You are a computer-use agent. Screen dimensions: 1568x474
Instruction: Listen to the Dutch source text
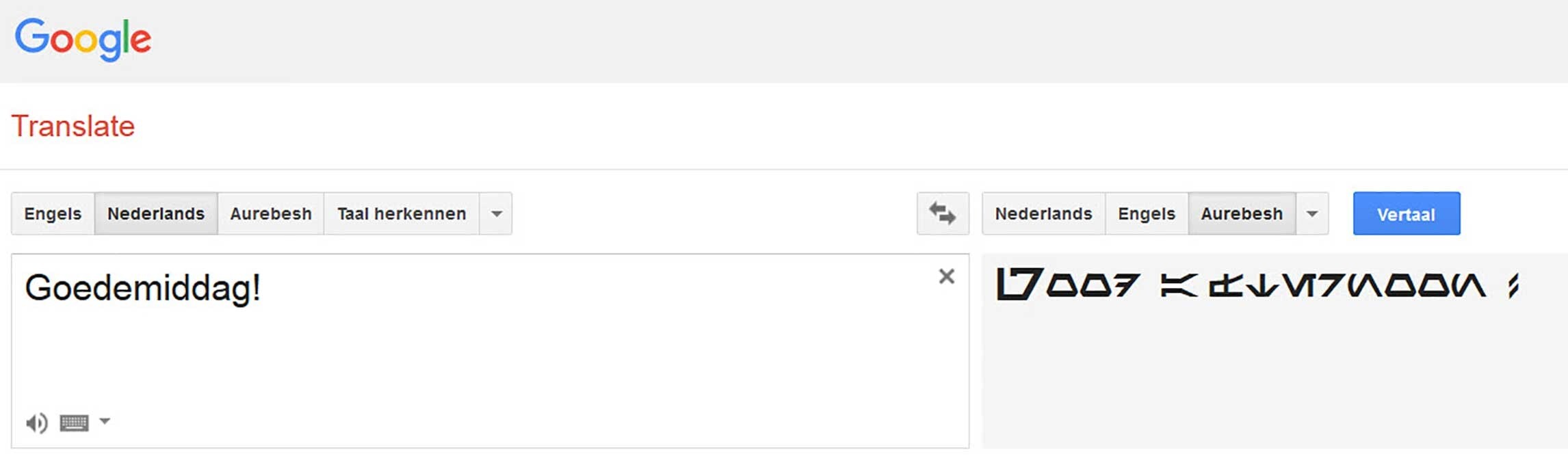point(37,423)
